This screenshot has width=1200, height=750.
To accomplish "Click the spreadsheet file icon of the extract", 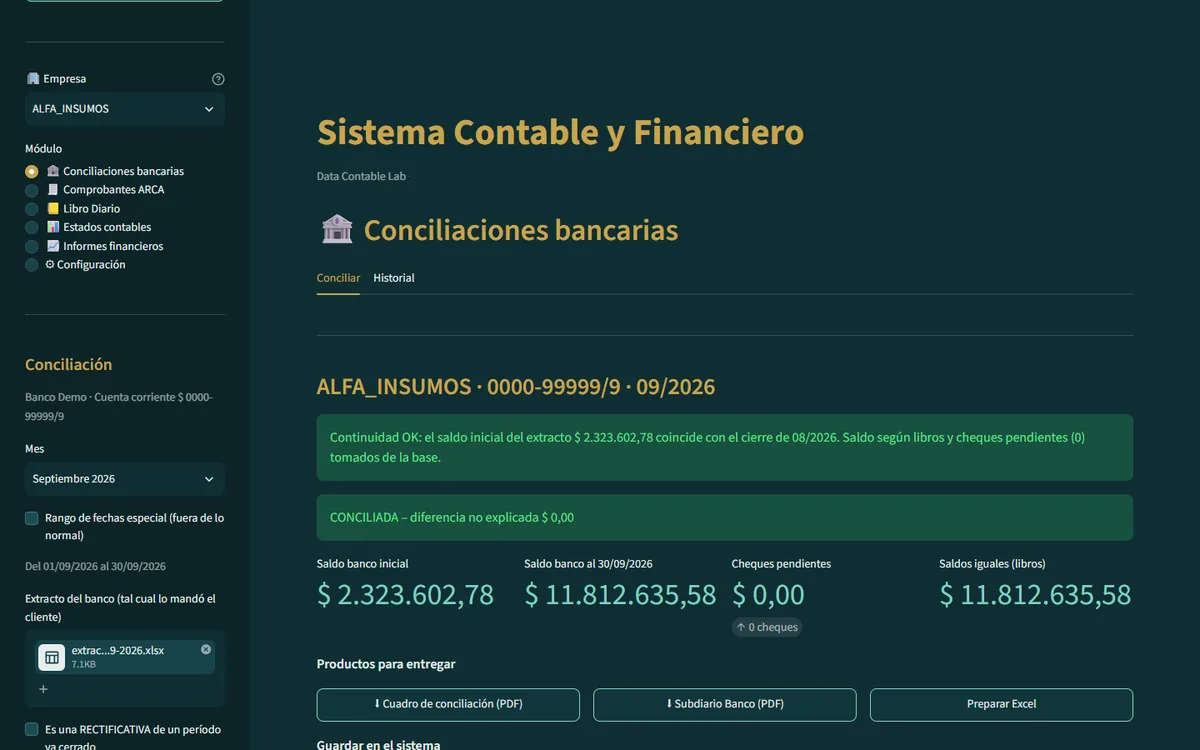I will tap(52, 657).
